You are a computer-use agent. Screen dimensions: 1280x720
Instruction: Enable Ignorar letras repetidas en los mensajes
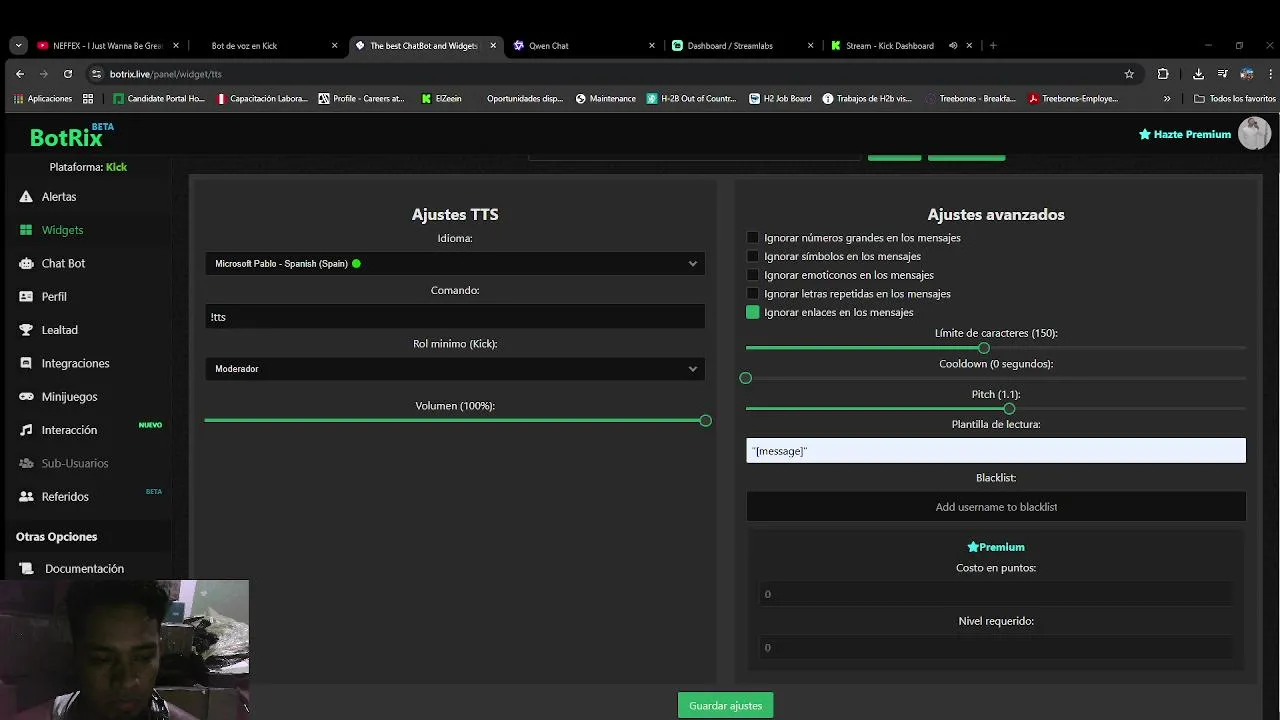point(753,294)
